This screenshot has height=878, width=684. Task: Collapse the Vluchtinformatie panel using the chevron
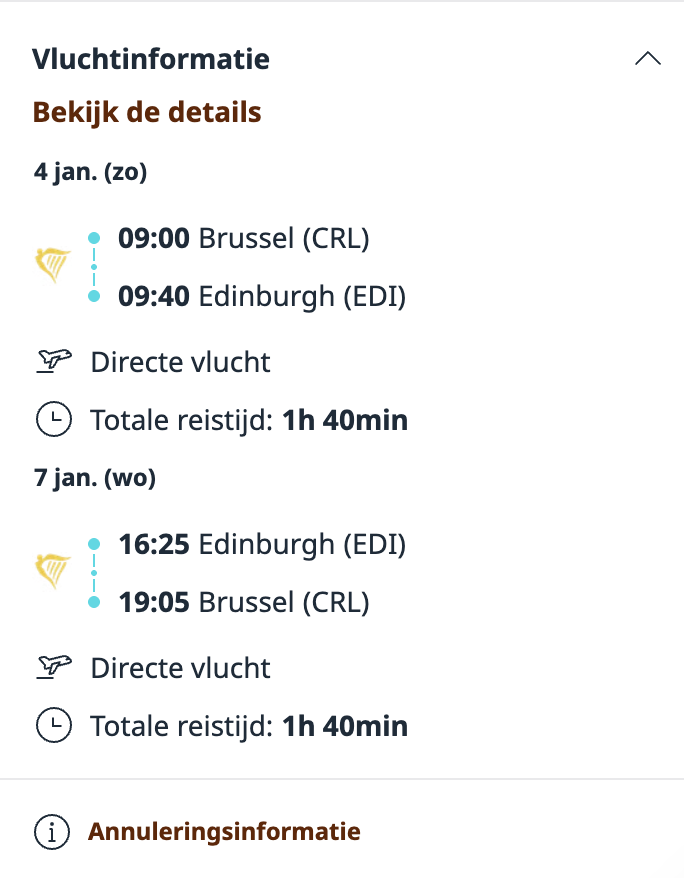point(648,58)
